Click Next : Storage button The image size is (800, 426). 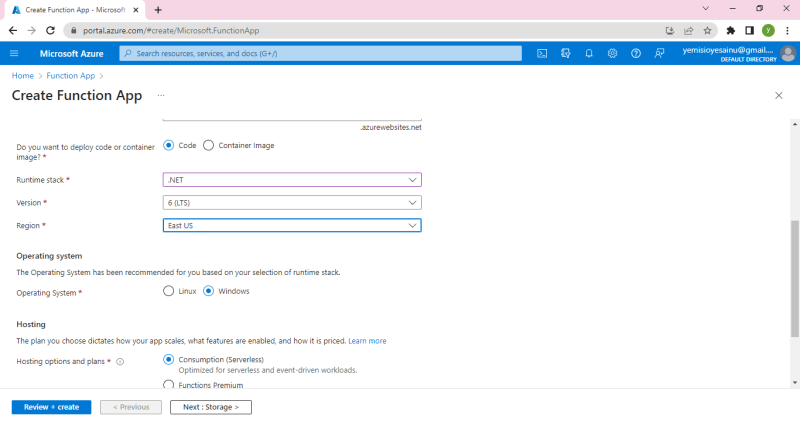coord(211,407)
